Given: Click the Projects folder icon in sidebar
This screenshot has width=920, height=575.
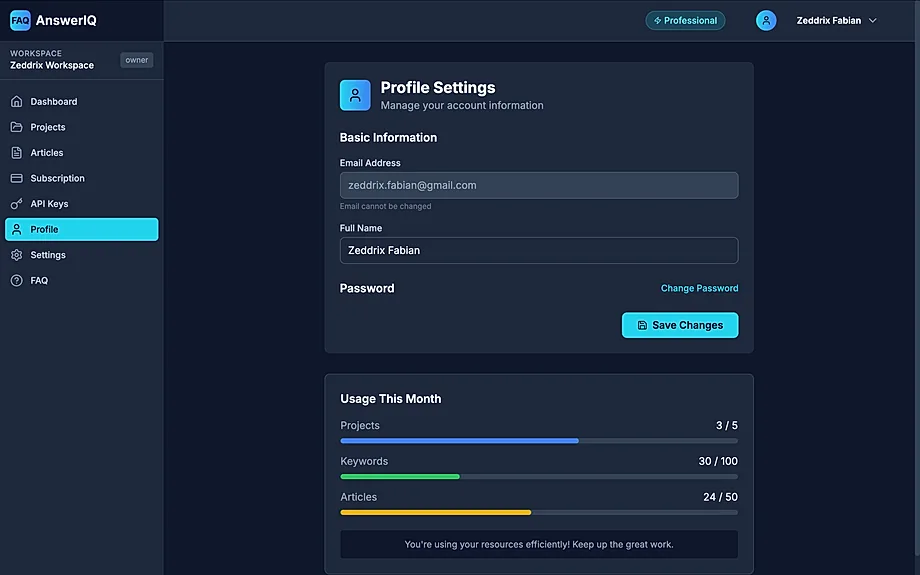Looking at the screenshot, I should tap(16, 127).
